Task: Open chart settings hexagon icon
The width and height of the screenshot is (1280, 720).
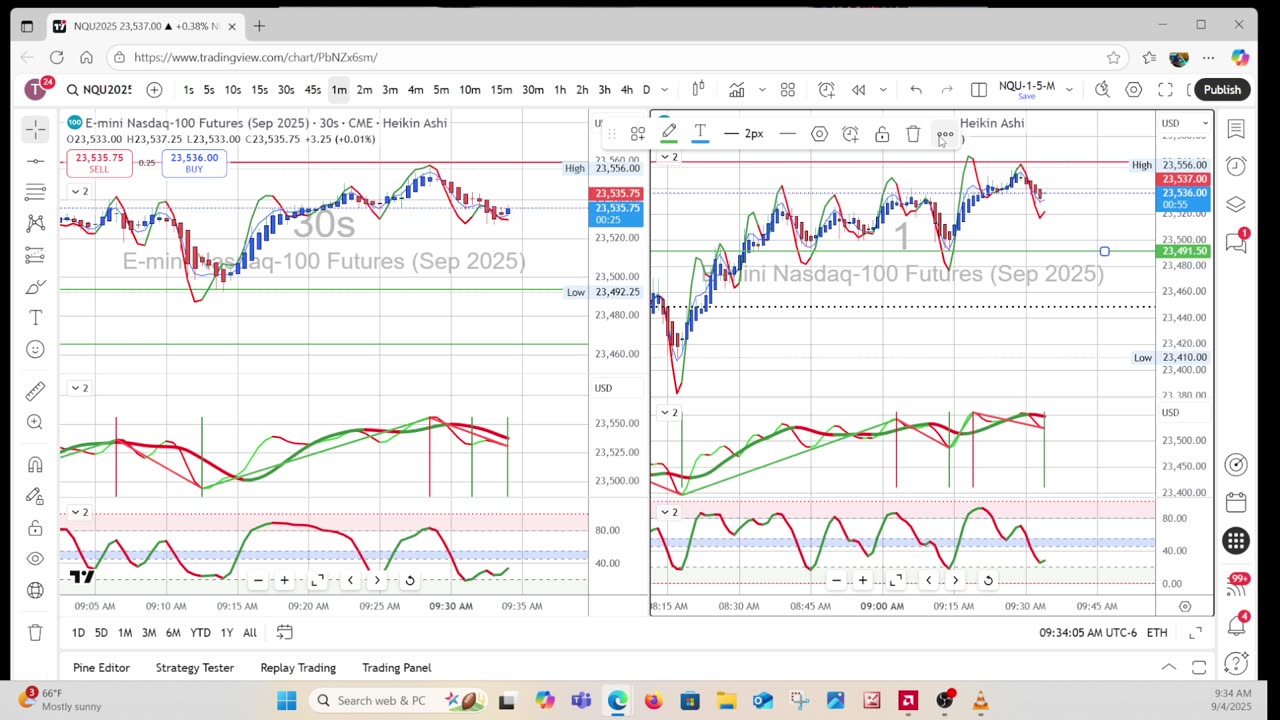Action: 1133,90
